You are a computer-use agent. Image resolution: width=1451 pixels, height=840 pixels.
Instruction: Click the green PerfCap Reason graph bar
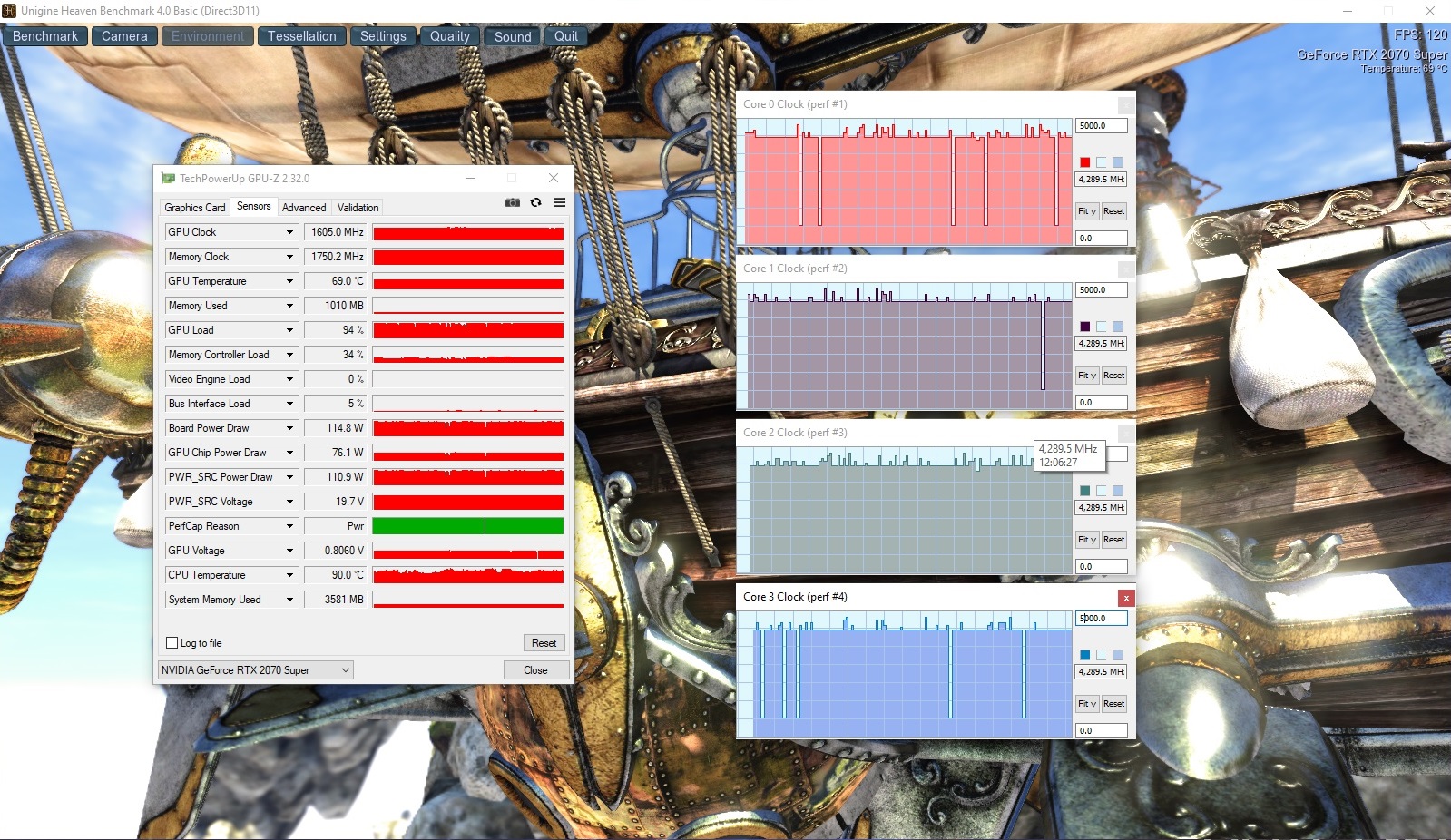point(468,526)
